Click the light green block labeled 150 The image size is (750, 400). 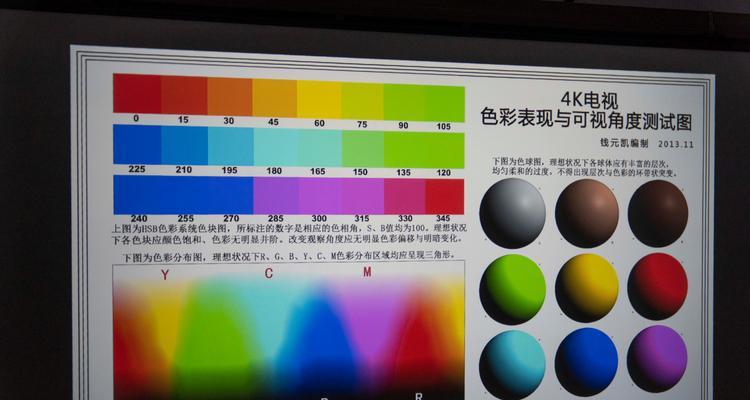click(x=363, y=149)
